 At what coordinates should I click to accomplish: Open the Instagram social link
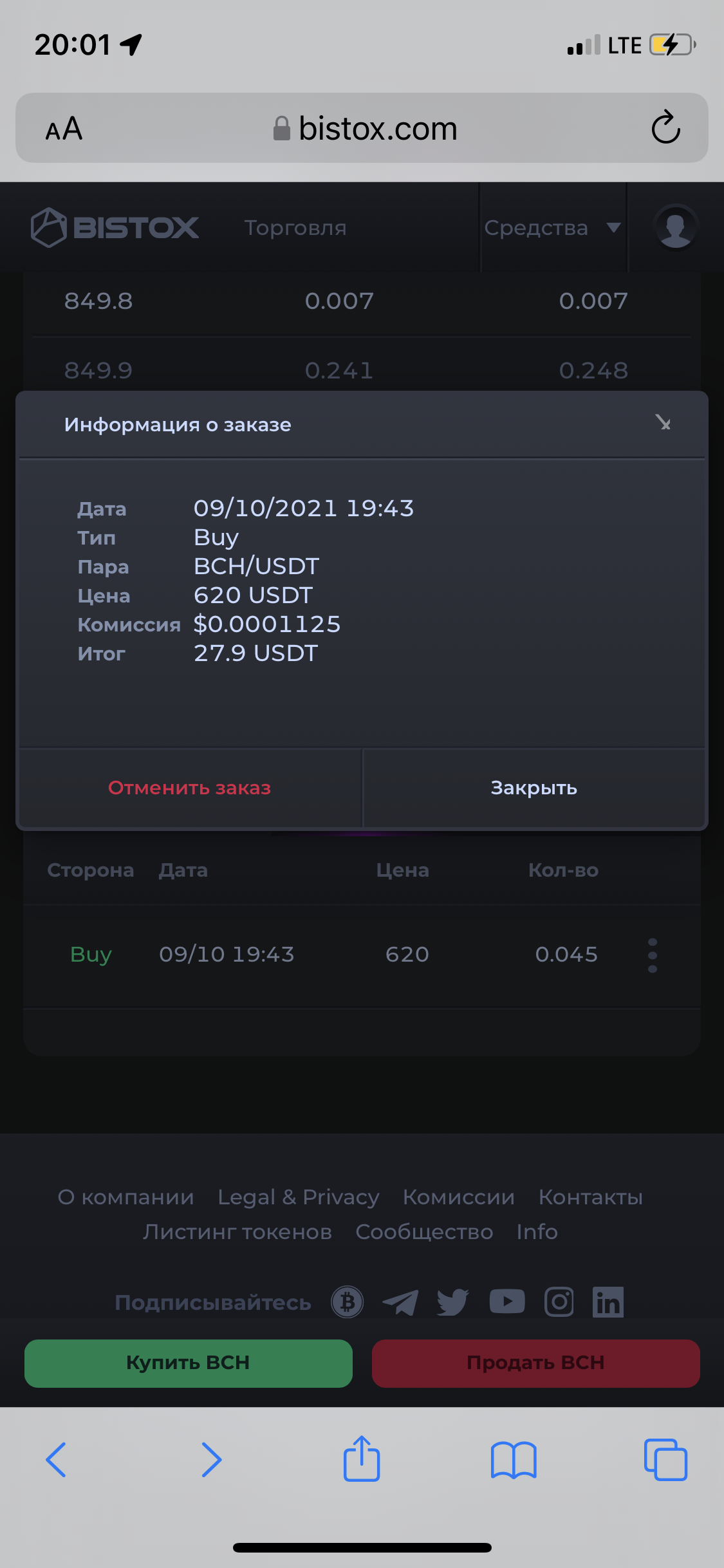pyautogui.click(x=559, y=1302)
